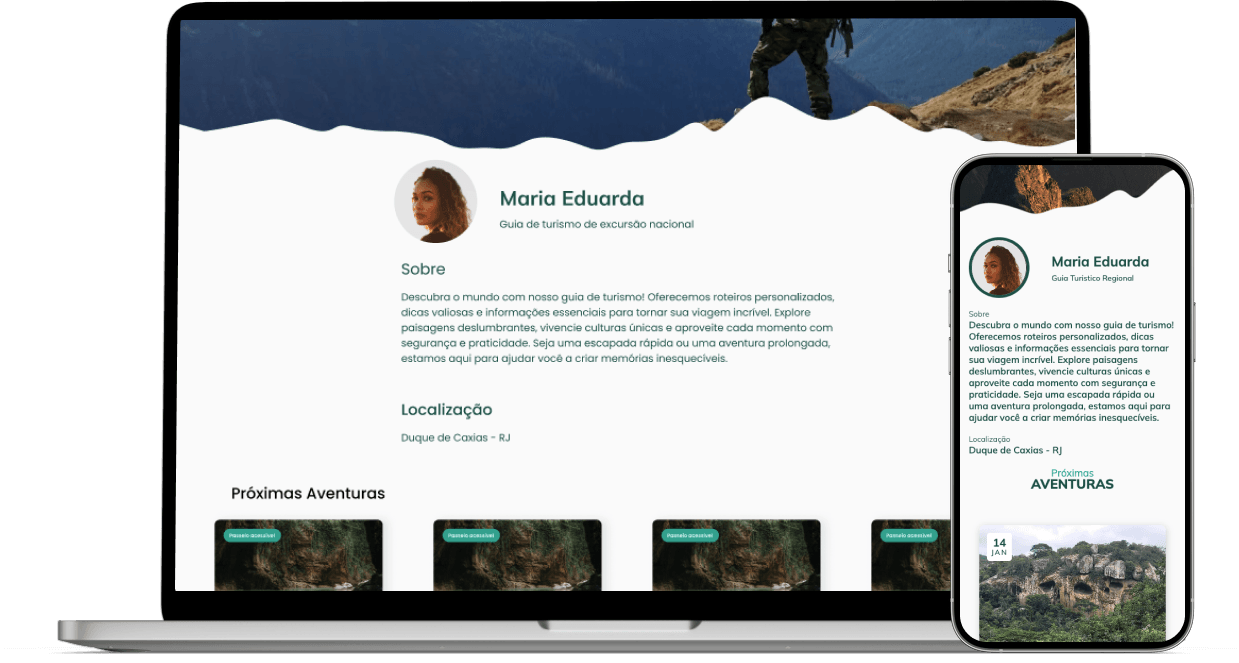
Task: Click the 'Passeio acessível' badge on the first card
Action: pos(253,536)
